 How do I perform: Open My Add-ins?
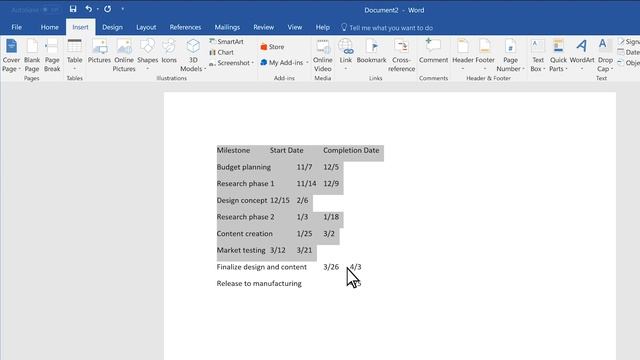point(282,62)
